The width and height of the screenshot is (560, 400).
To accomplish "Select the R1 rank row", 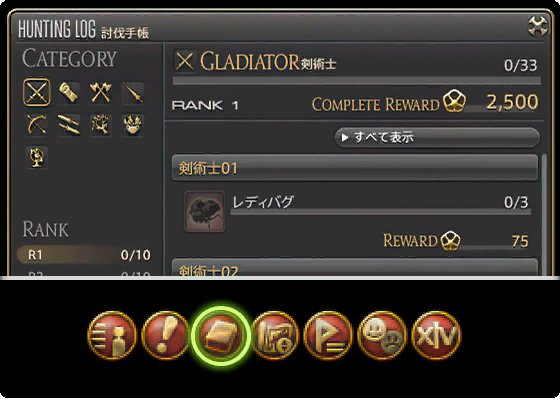I will 85,255.
